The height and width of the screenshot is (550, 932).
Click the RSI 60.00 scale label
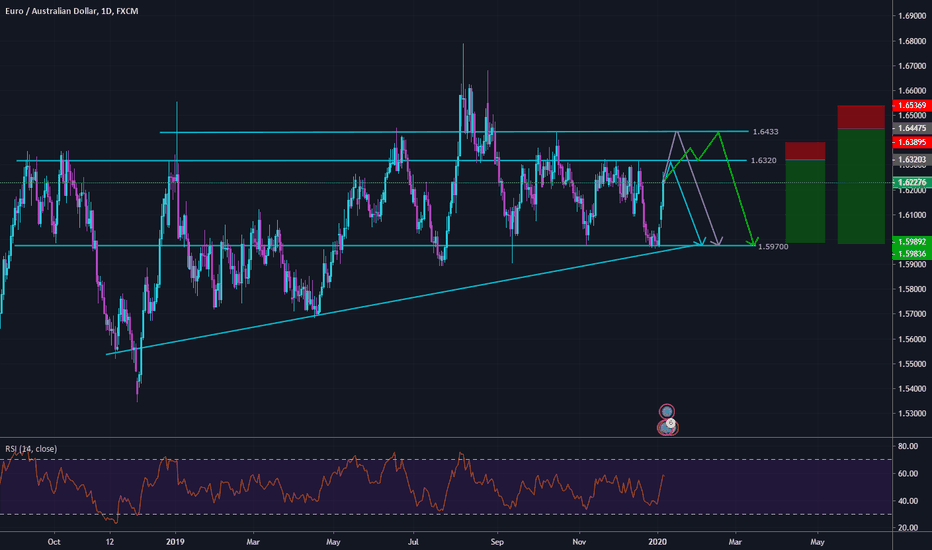click(x=908, y=474)
